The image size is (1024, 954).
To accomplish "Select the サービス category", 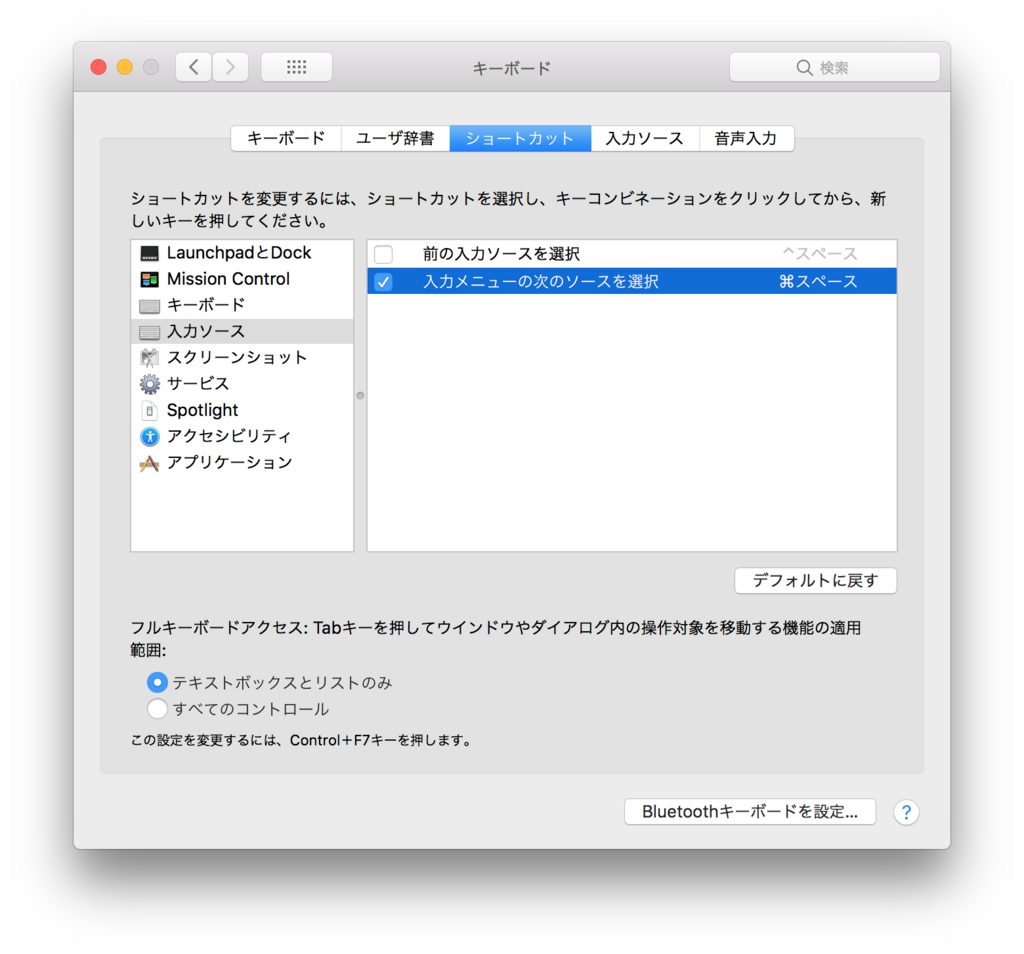I will coord(197,383).
